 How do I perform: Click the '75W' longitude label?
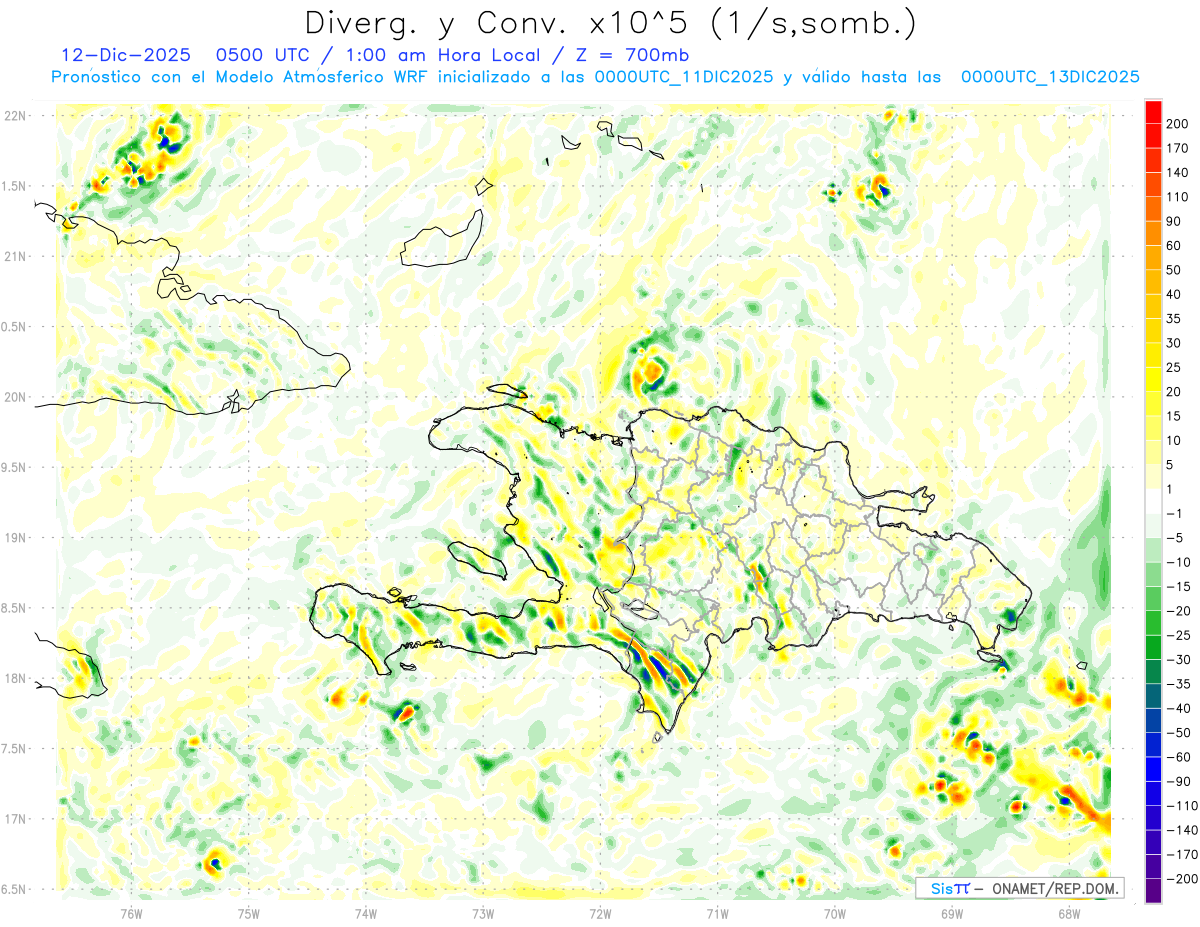(x=249, y=913)
